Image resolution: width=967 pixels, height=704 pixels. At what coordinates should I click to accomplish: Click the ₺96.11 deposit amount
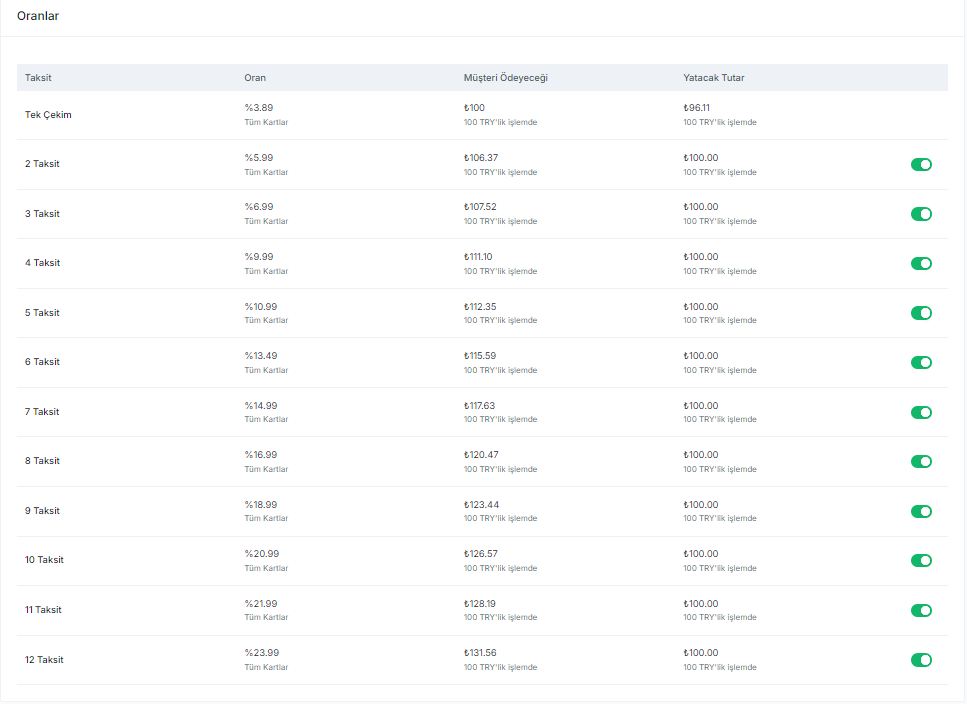(696, 108)
